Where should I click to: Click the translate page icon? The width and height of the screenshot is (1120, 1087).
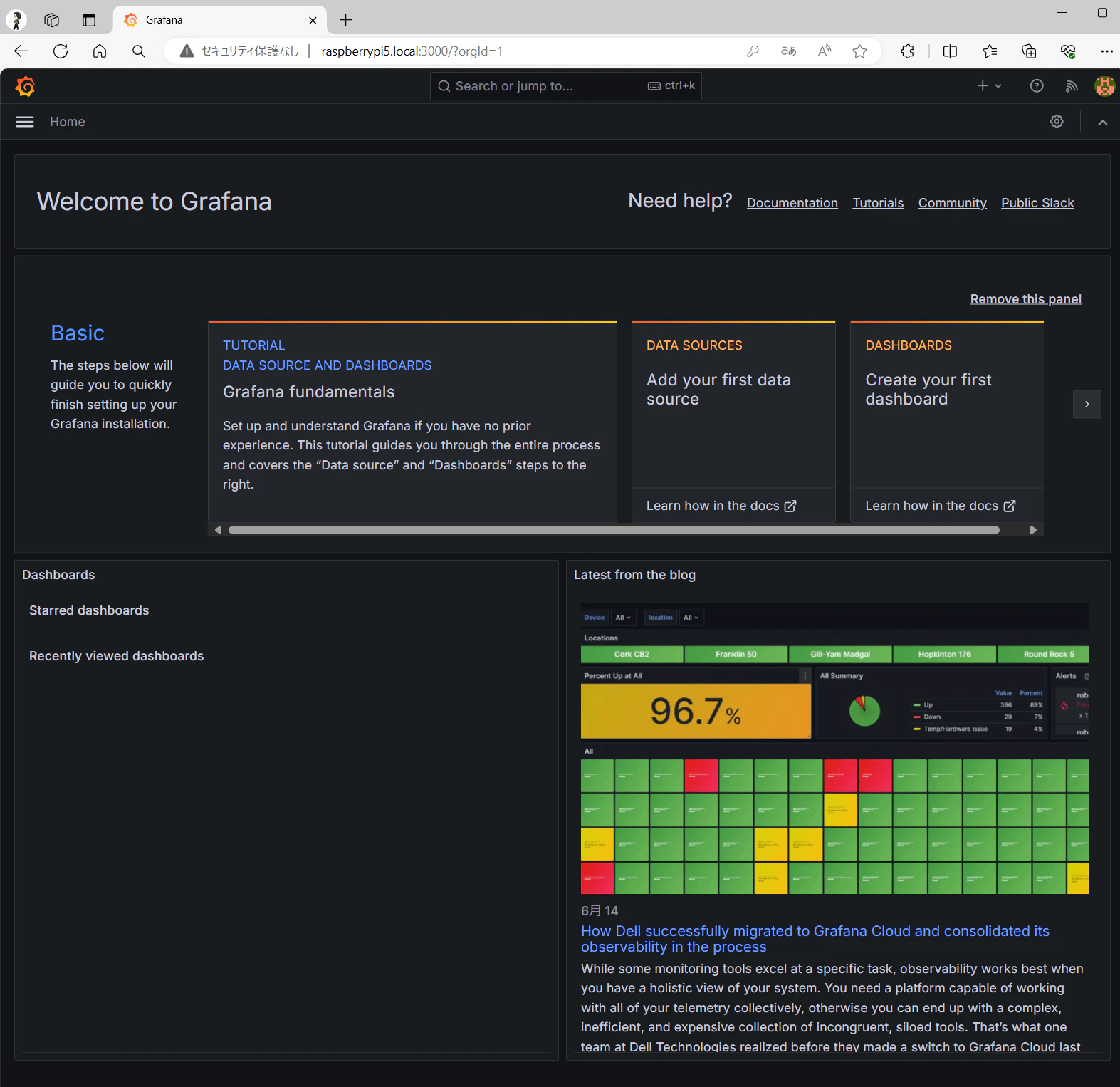pyautogui.click(x=788, y=51)
